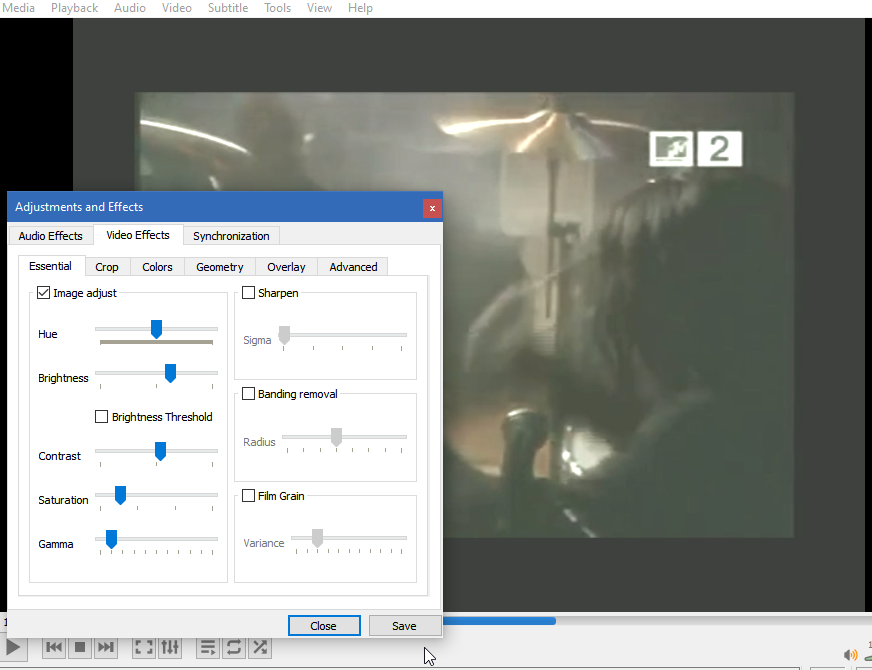872x670 pixels.
Task: Click the Gamma slider handle
Action: (x=111, y=539)
